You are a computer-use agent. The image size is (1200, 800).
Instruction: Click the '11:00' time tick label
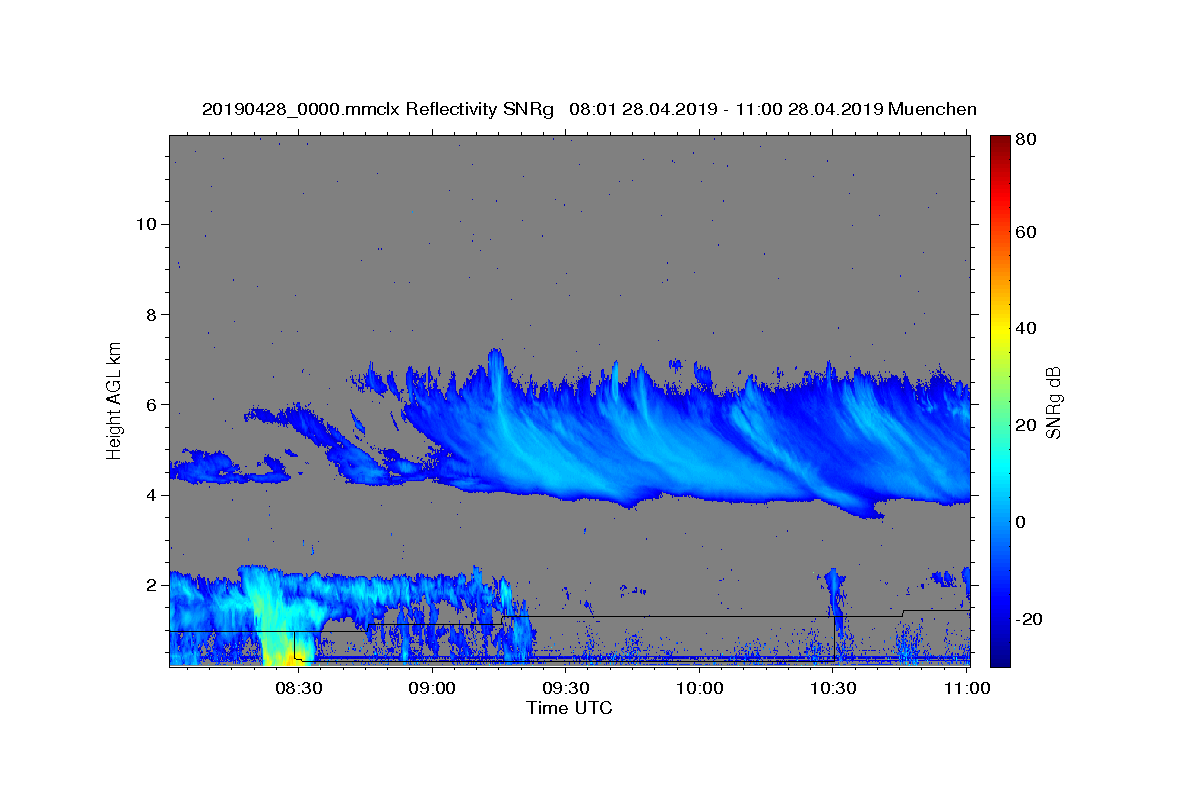point(966,688)
